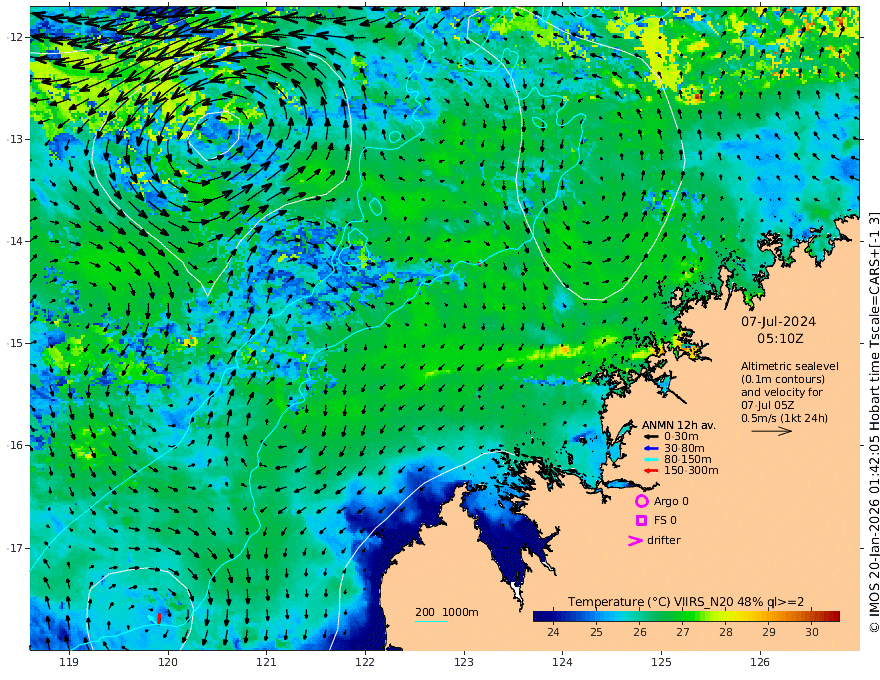Image resolution: width=880 pixels, height=680 pixels.
Task: Click the longitude axis label 126
Action: click(x=760, y=663)
